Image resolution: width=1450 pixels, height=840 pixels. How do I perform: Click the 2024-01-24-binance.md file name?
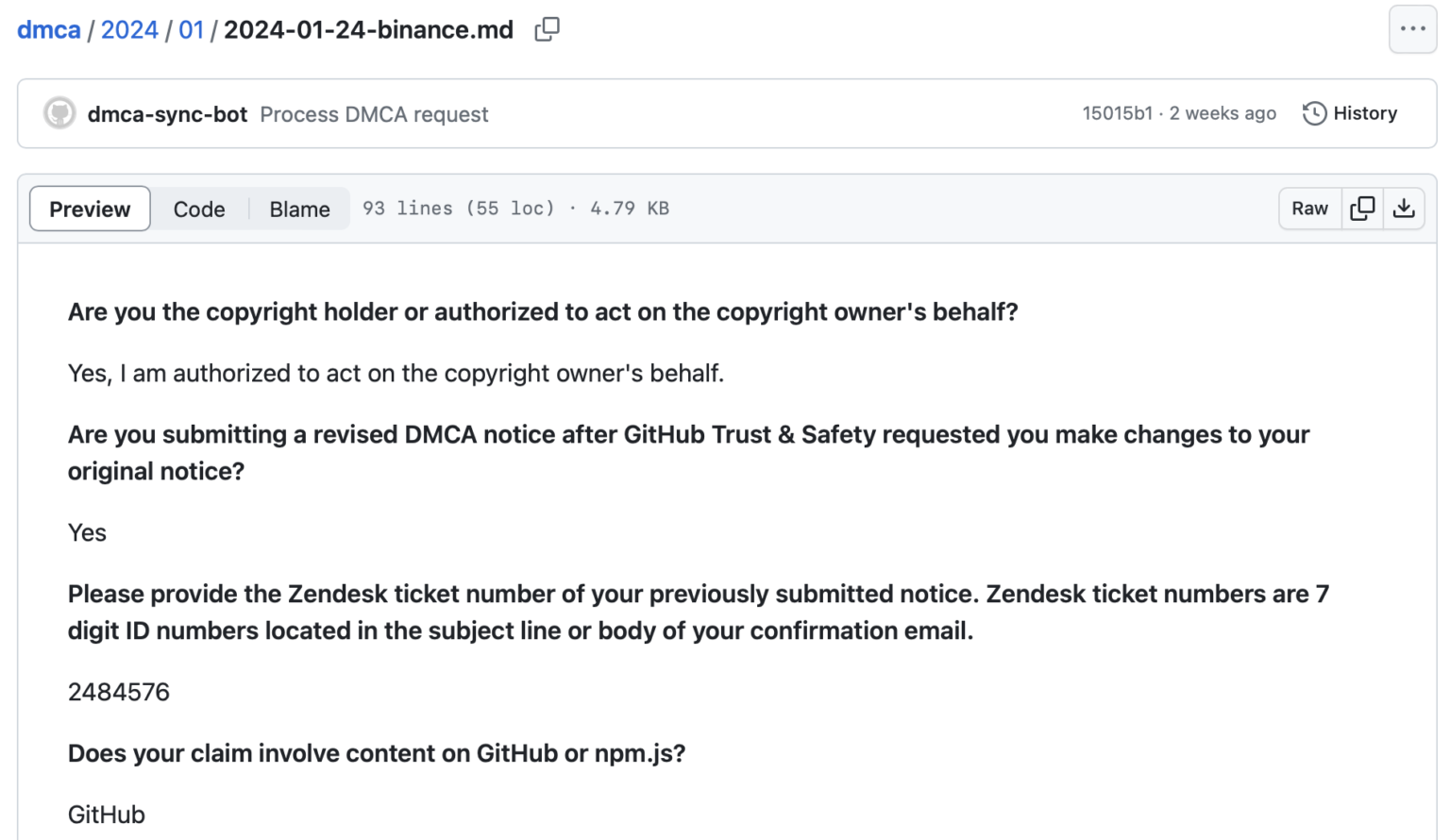(x=368, y=30)
